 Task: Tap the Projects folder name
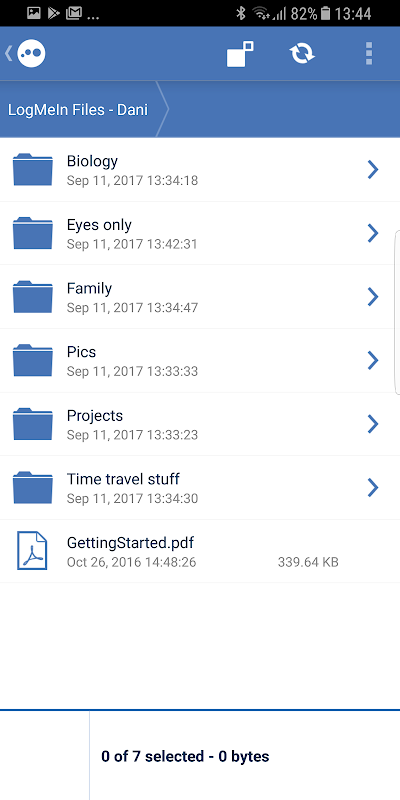pyautogui.click(x=95, y=415)
